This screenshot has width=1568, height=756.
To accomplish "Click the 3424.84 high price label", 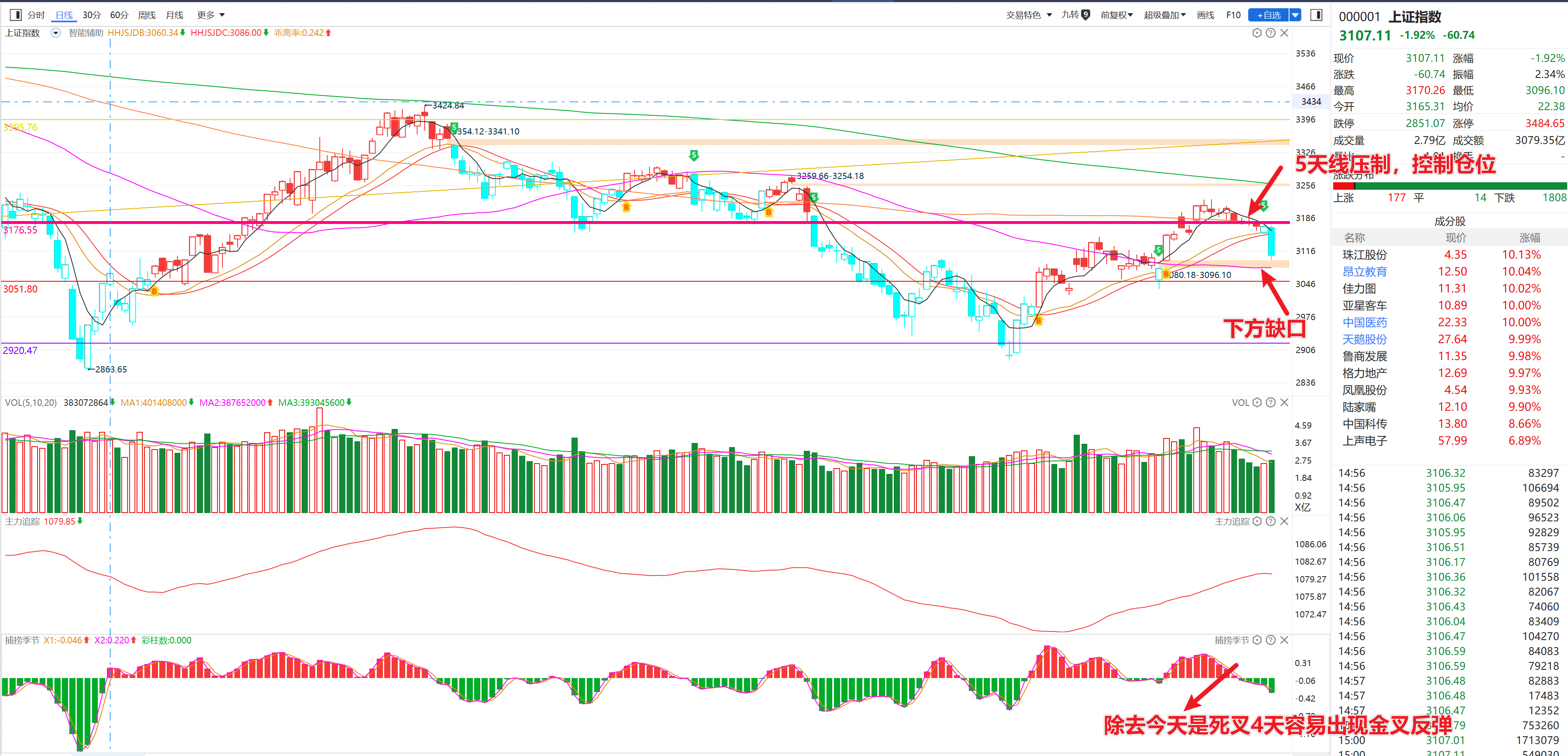I will coord(448,106).
